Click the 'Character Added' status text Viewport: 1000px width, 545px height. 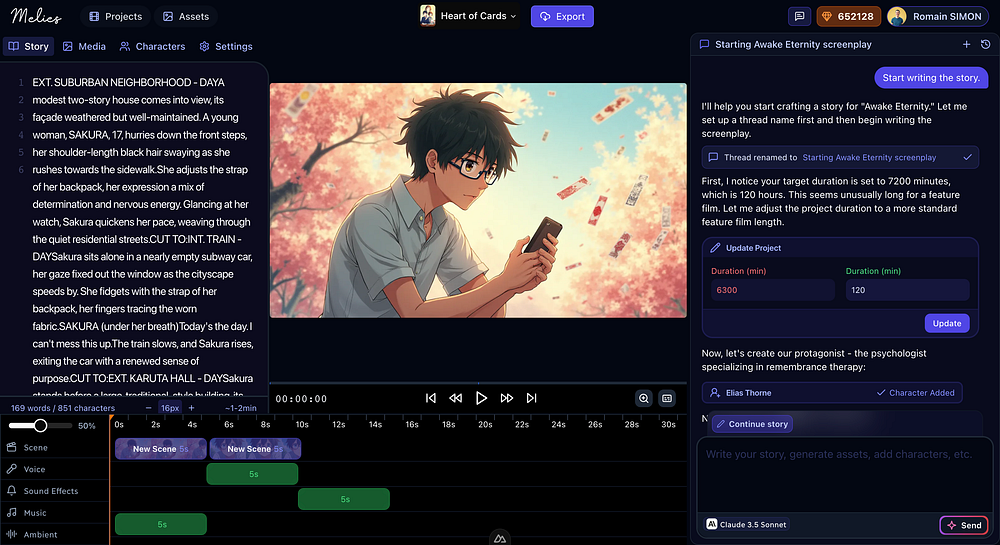(x=915, y=393)
